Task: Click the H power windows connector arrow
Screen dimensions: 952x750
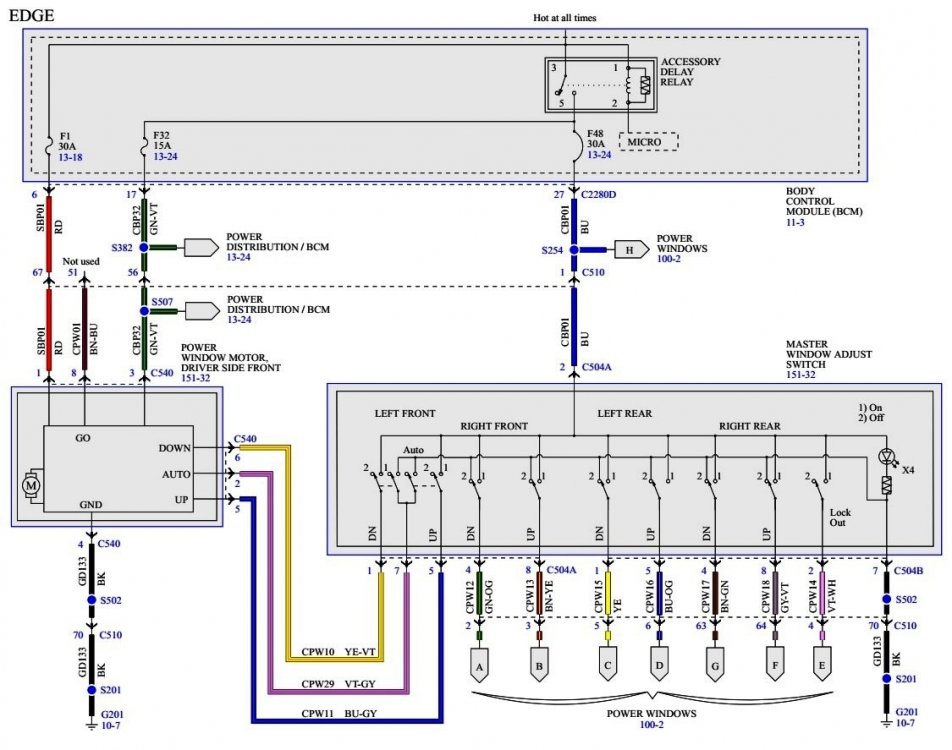Action: point(630,251)
